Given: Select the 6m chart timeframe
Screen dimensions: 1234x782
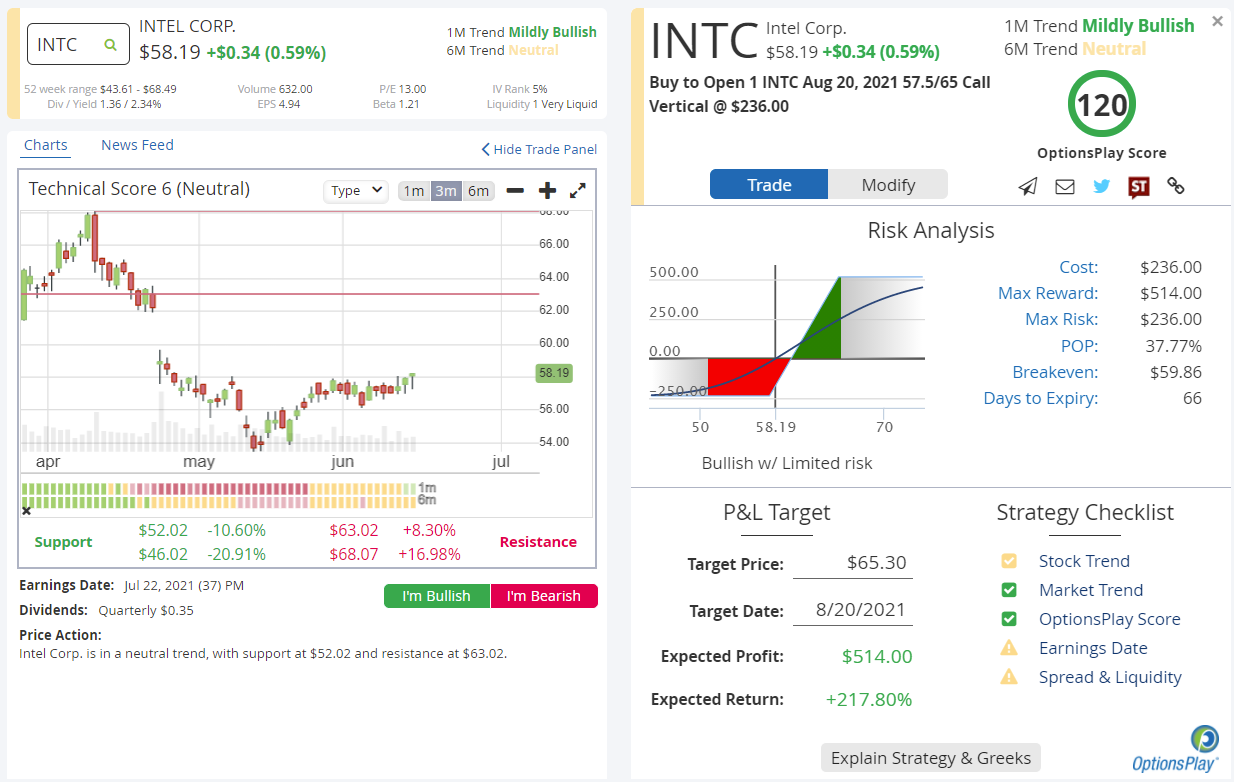Looking at the screenshot, I should click(479, 190).
